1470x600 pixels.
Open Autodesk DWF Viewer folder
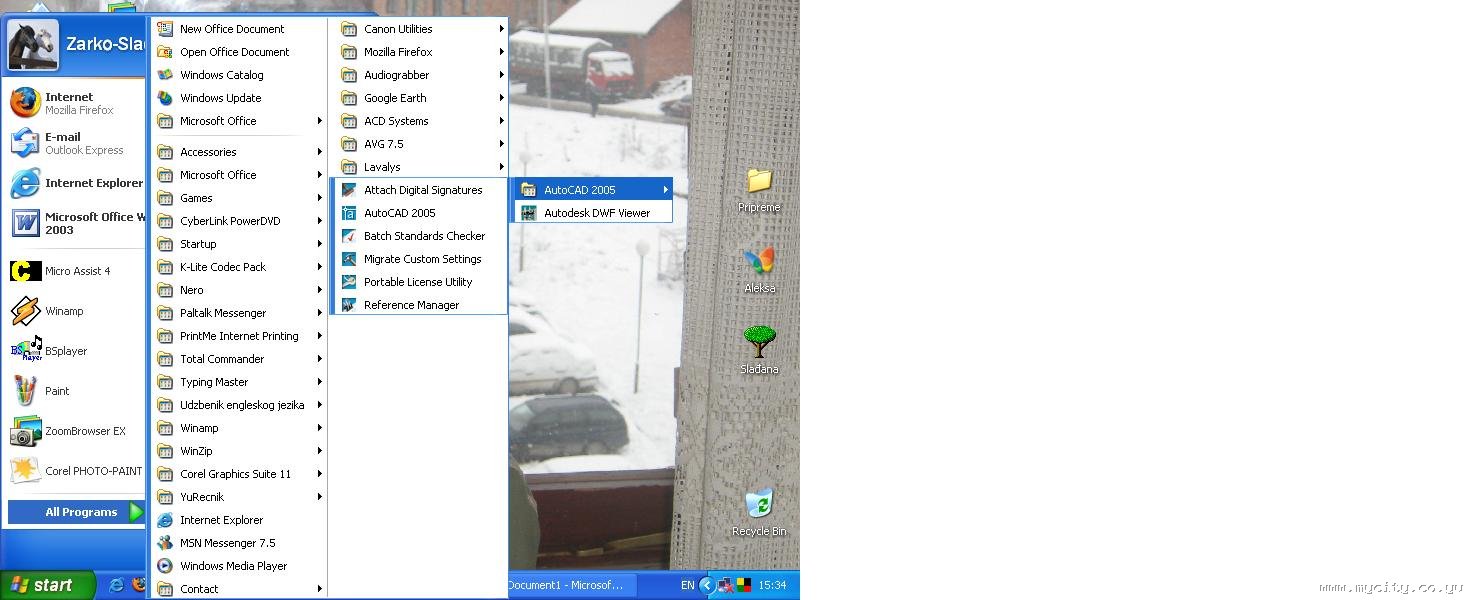(x=594, y=213)
